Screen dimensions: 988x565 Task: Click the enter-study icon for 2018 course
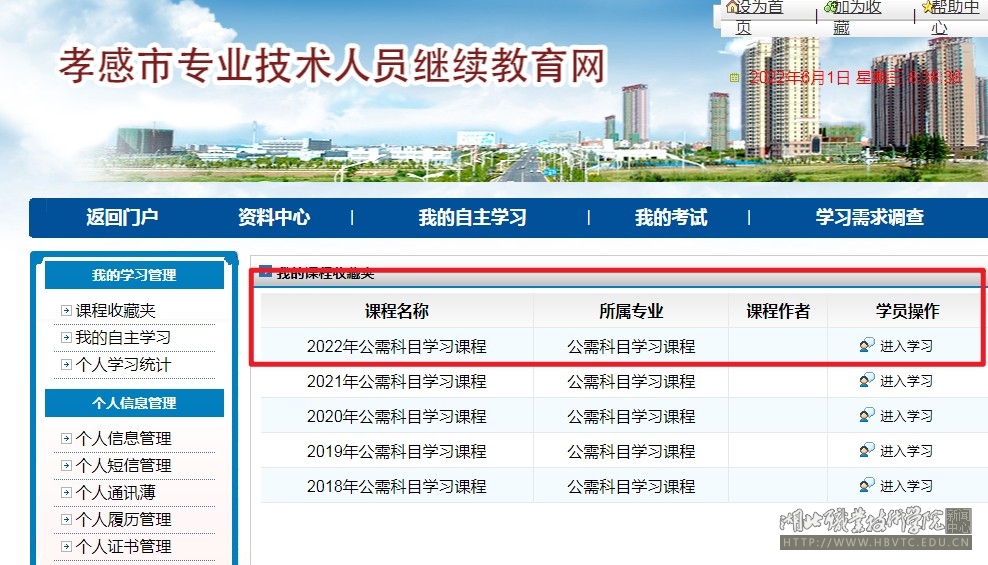pyautogui.click(x=867, y=485)
